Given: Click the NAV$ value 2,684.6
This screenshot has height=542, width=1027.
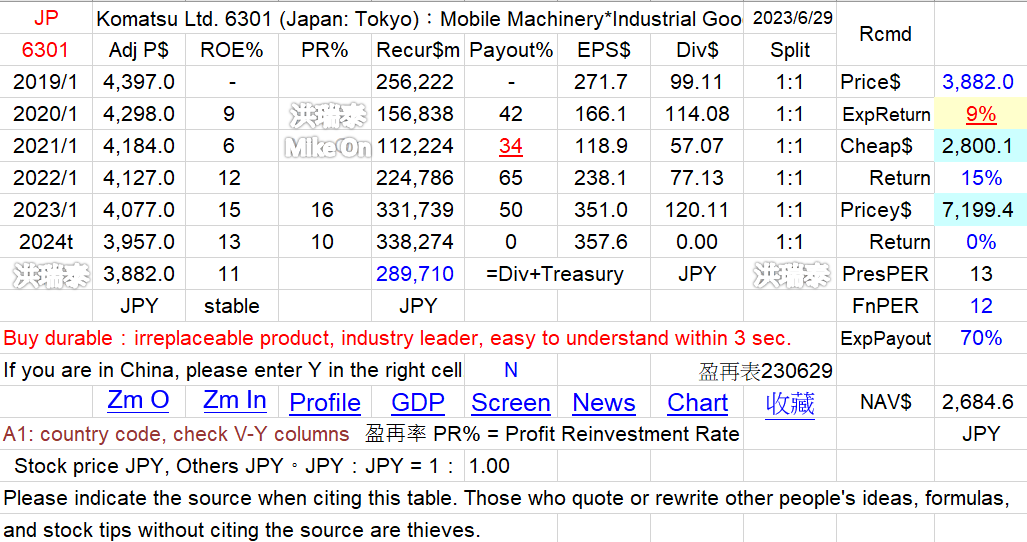Looking at the screenshot, I should 978,402.
